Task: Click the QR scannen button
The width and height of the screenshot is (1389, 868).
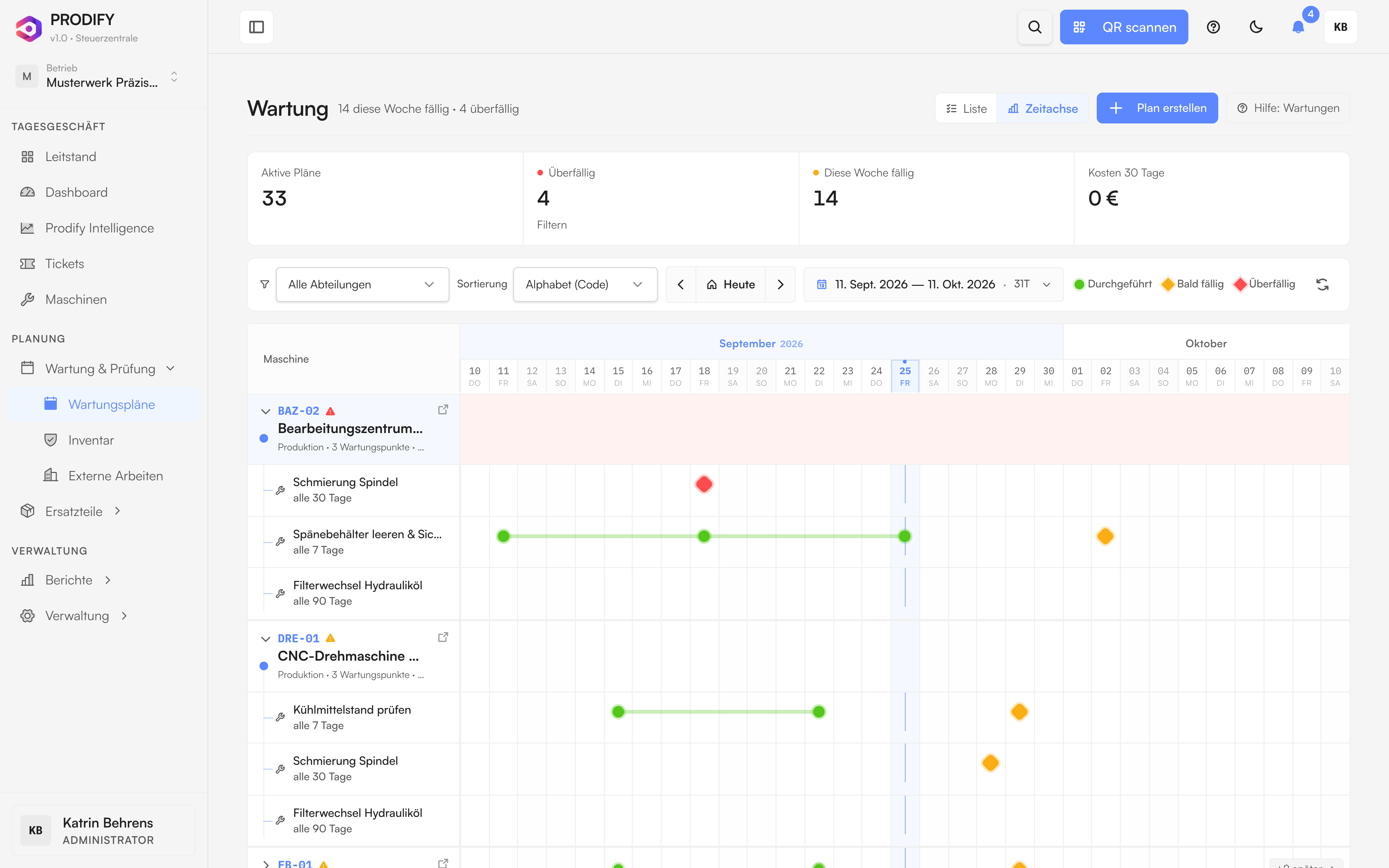Action: 1124,27
